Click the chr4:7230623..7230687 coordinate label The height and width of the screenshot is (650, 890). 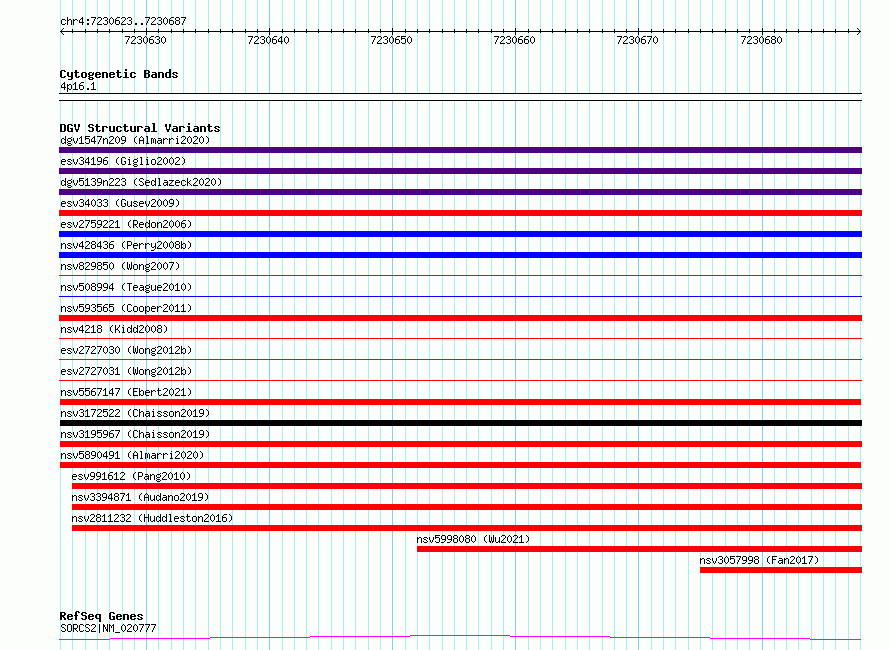point(123,22)
